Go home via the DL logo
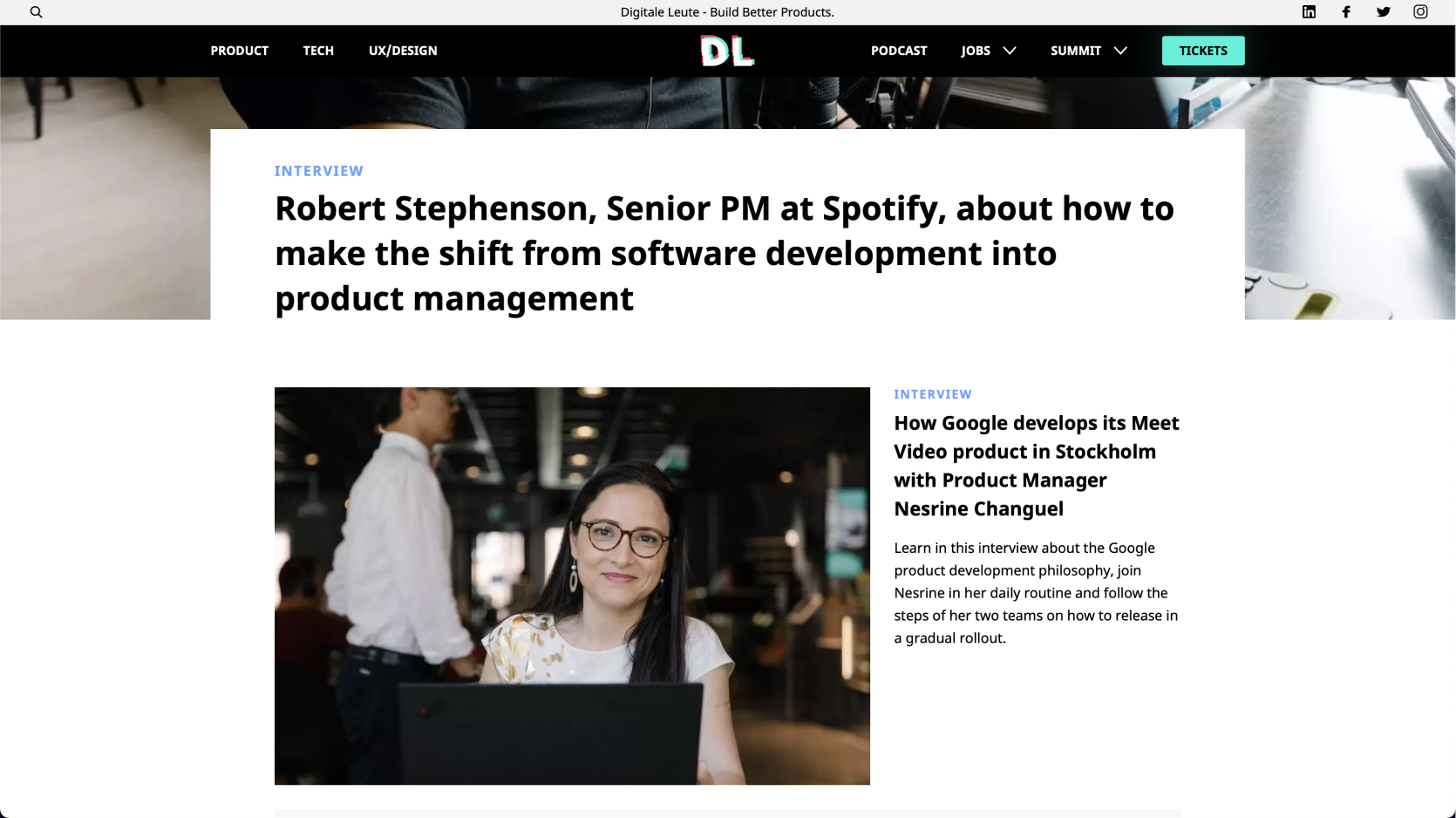 [727, 51]
